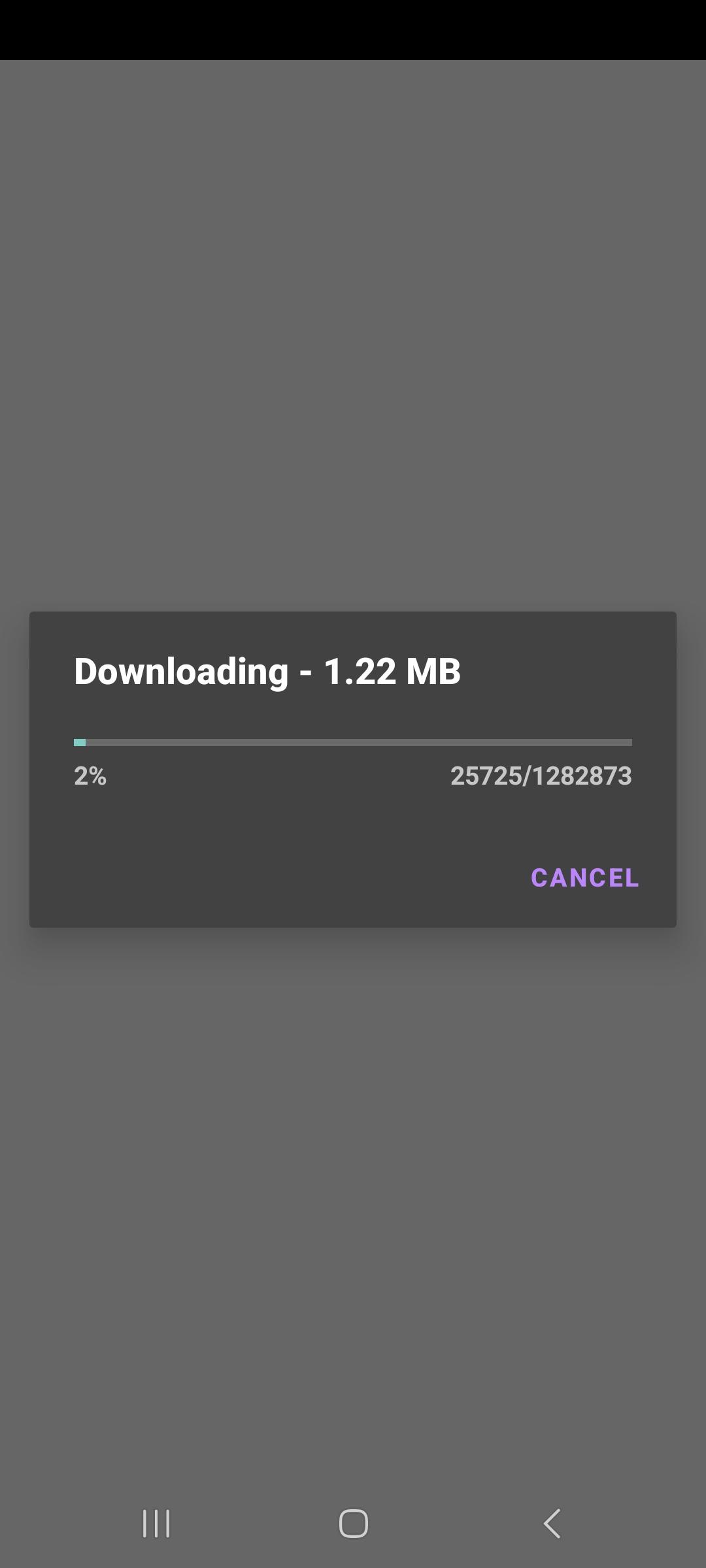Image resolution: width=706 pixels, height=1568 pixels.
Task: Open recent apps with three-line icon
Action: click(156, 1524)
